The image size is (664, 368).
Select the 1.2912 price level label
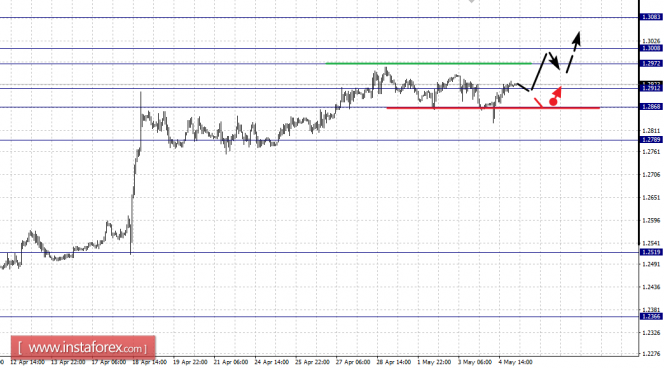pos(651,88)
